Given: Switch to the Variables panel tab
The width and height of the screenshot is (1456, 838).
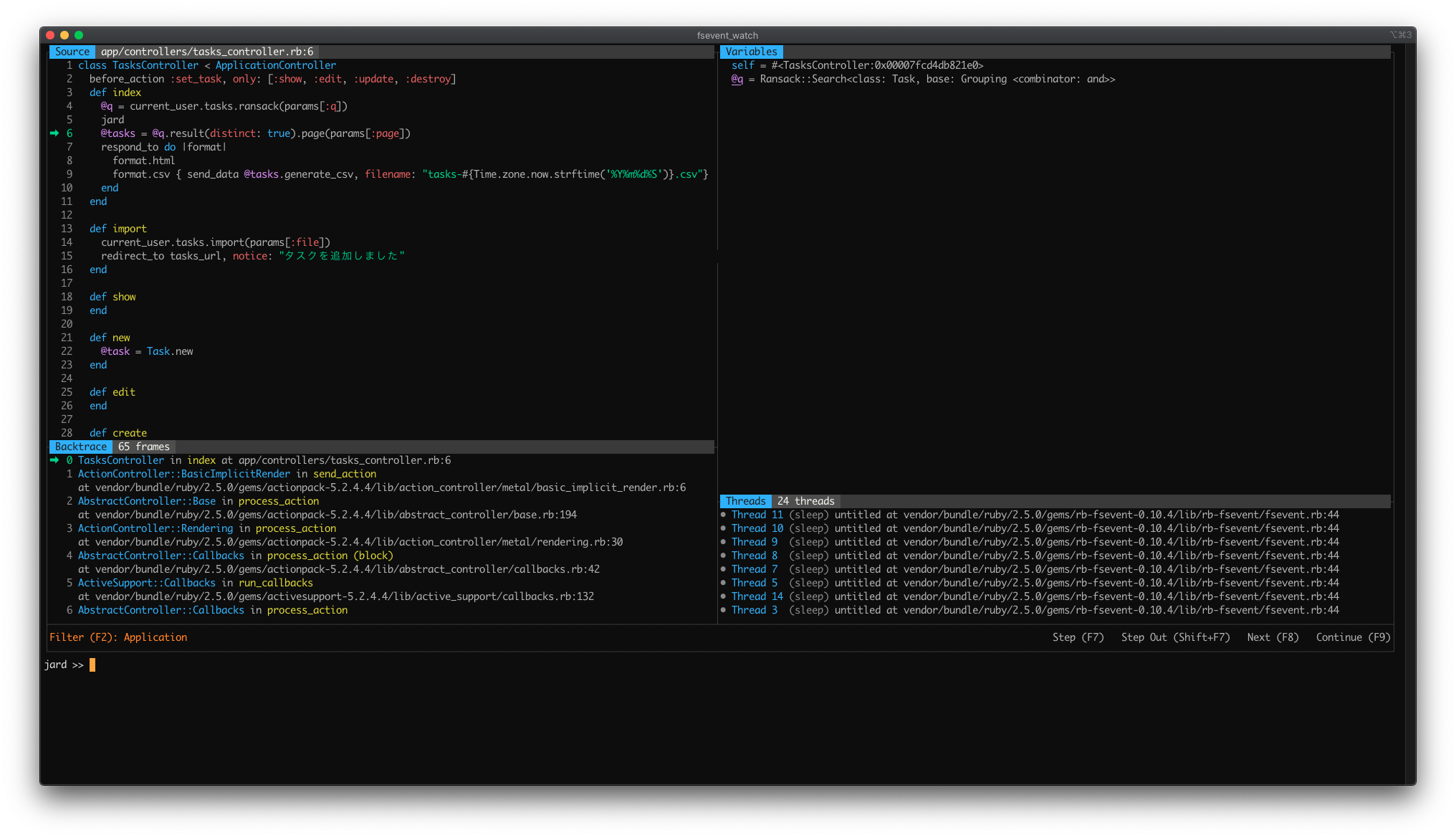Looking at the screenshot, I should pyautogui.click(x=751, y=51).
